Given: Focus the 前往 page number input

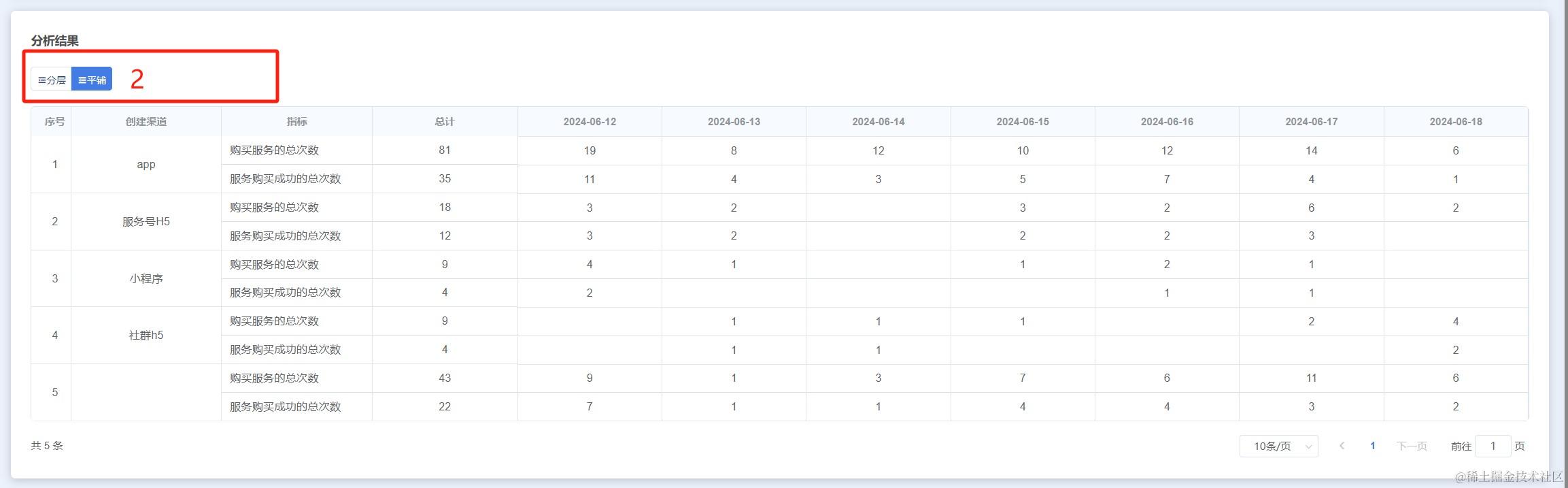Looking at the screenshot, I should pos(1493,446).
